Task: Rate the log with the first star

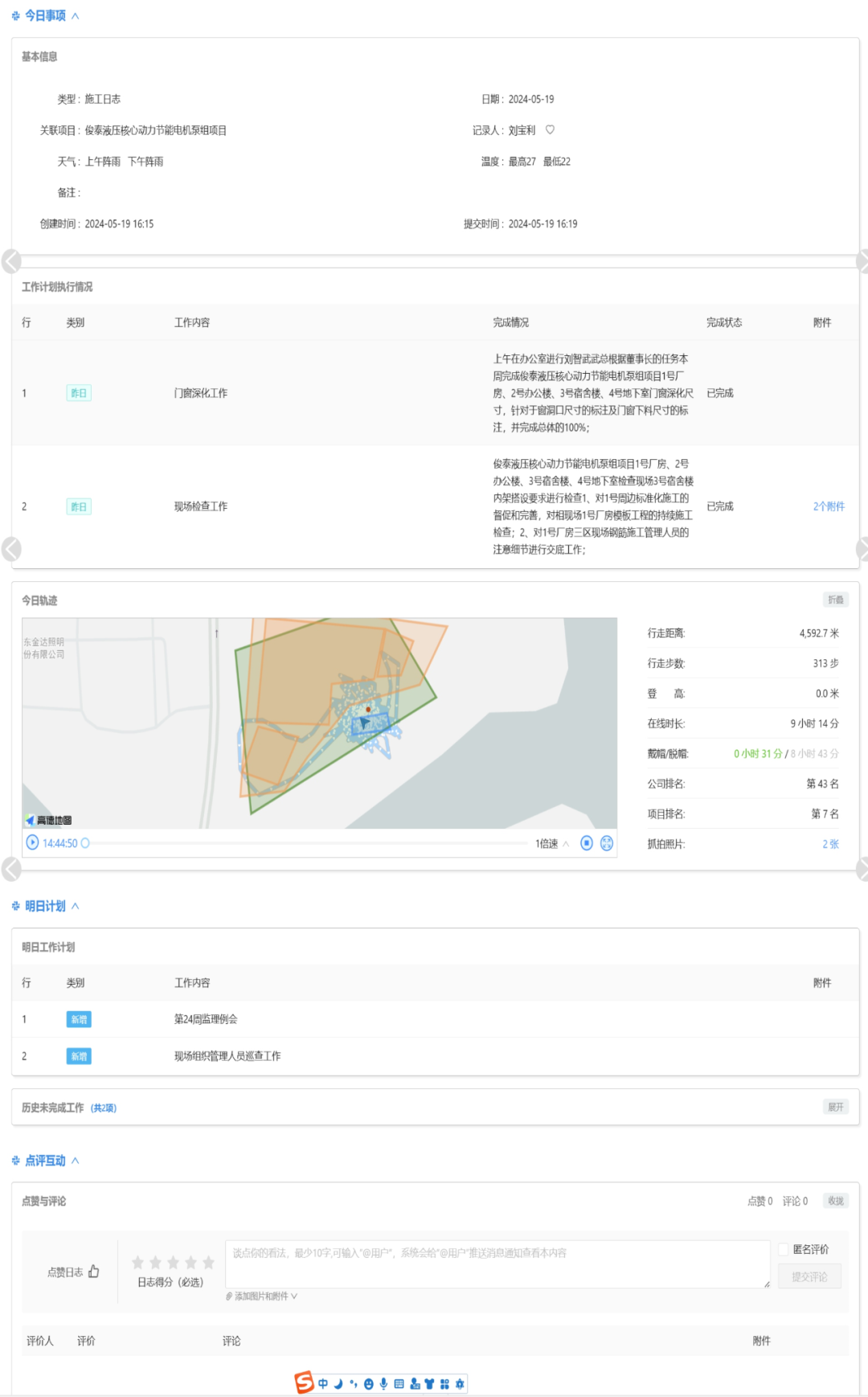Action: click(138, 1263)
